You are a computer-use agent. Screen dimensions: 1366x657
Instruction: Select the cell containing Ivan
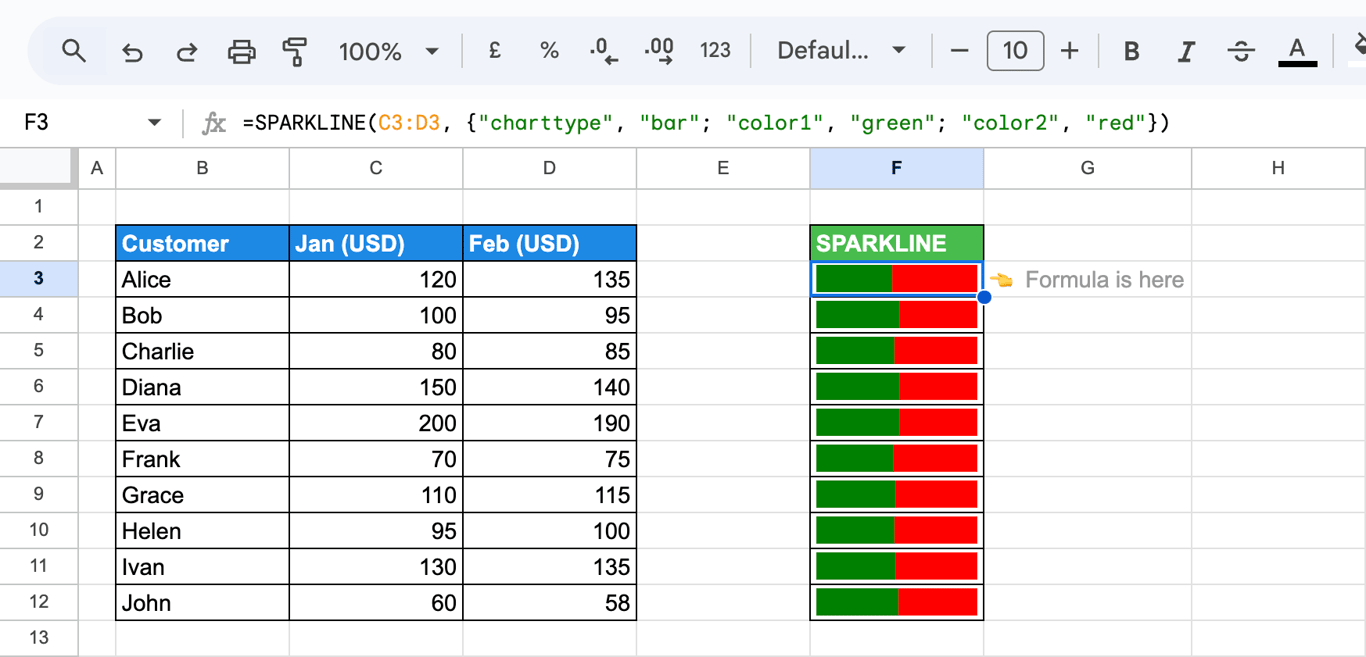[202, 567]
